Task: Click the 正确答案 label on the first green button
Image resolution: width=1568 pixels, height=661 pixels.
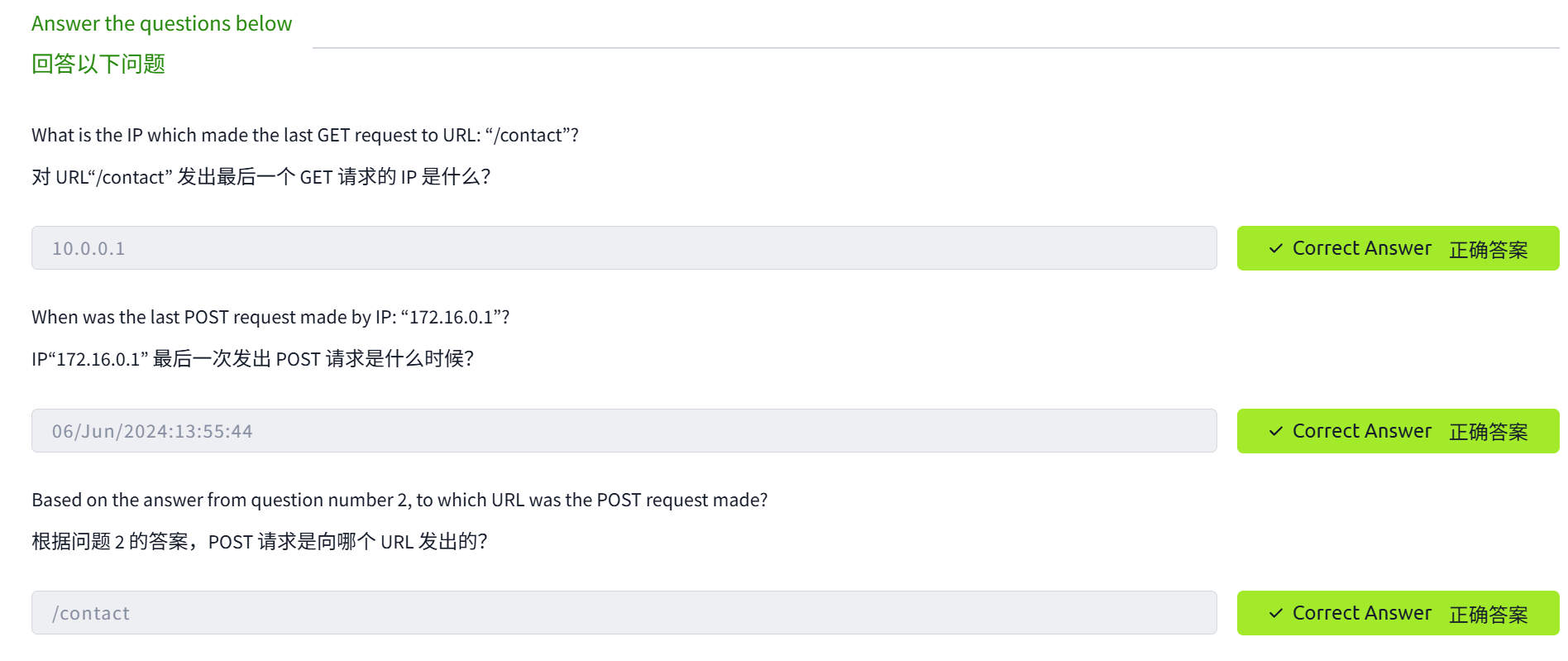Action: 1488,250
